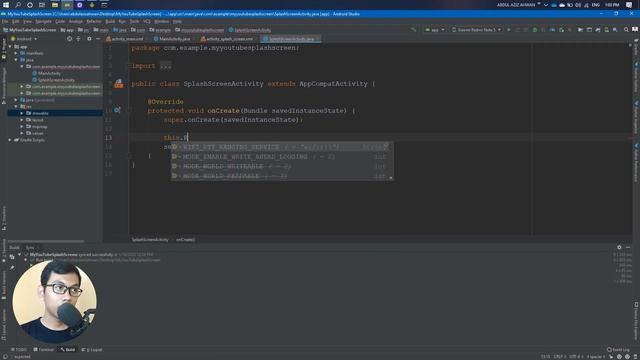The width and height of the screenshot is (640, 360).
Task: Open Task View in the taskbar
Action: tap(42, 5)
